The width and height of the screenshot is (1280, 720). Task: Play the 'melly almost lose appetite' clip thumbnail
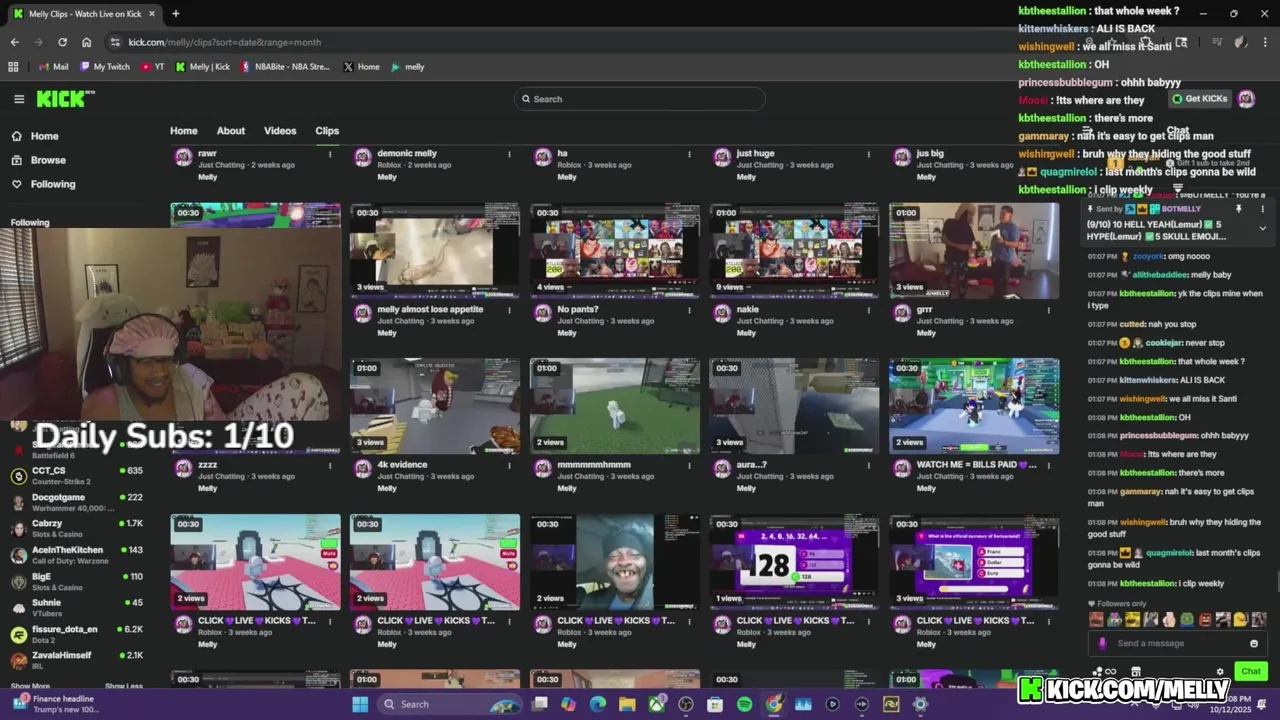pyautogui.click(x=434, y=250)
